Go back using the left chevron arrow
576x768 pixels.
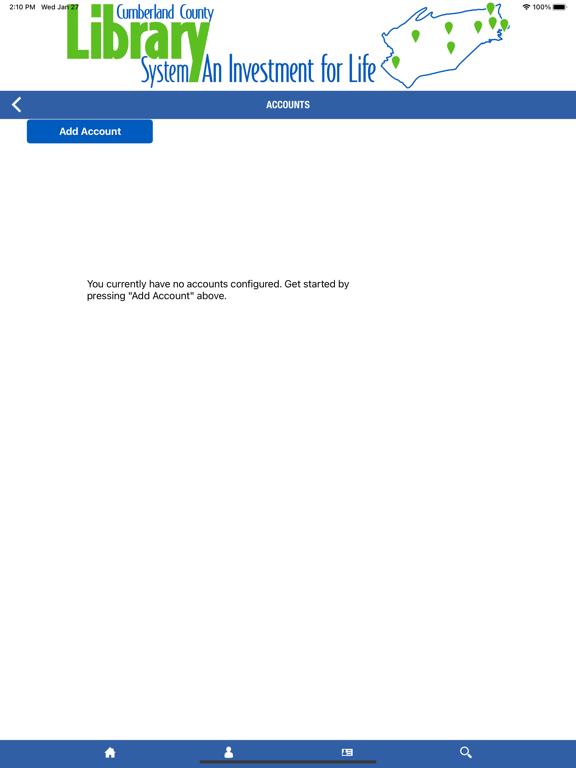17,104
